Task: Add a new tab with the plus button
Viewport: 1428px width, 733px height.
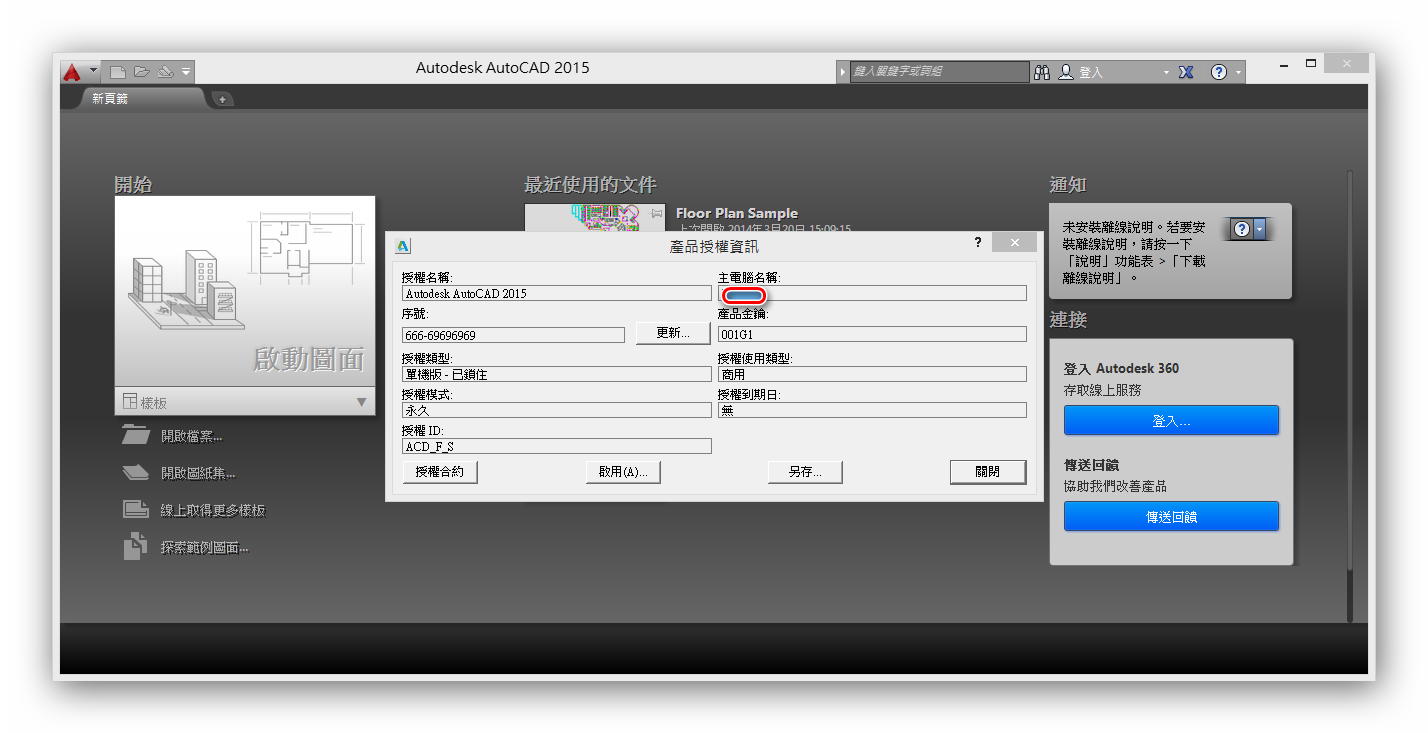Action: coord(222,99)
